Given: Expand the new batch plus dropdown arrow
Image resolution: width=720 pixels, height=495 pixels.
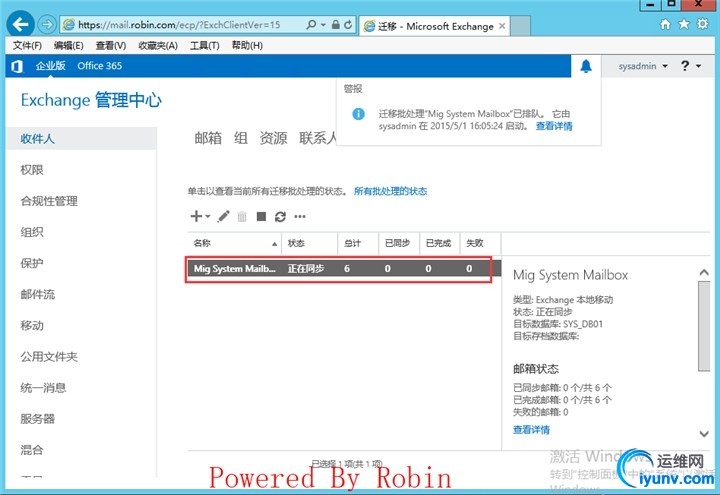Looking at the screenshot, I should [208, 216].
